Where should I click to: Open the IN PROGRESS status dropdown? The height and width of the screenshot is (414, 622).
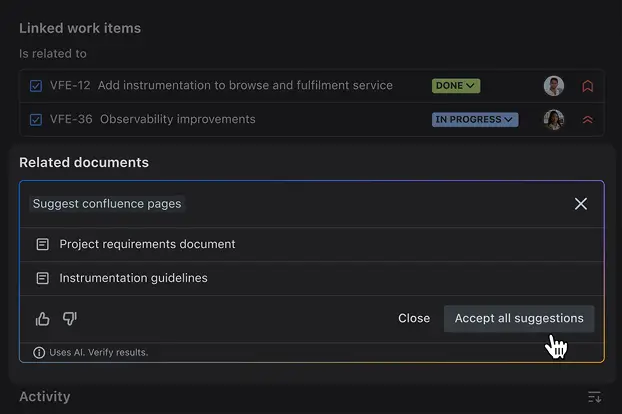(475, 120)
